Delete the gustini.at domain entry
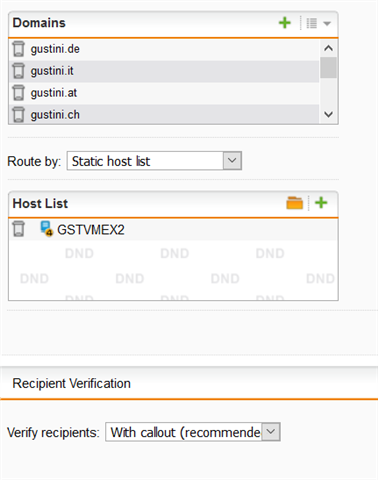378x480 pixels. coord(19,93)
